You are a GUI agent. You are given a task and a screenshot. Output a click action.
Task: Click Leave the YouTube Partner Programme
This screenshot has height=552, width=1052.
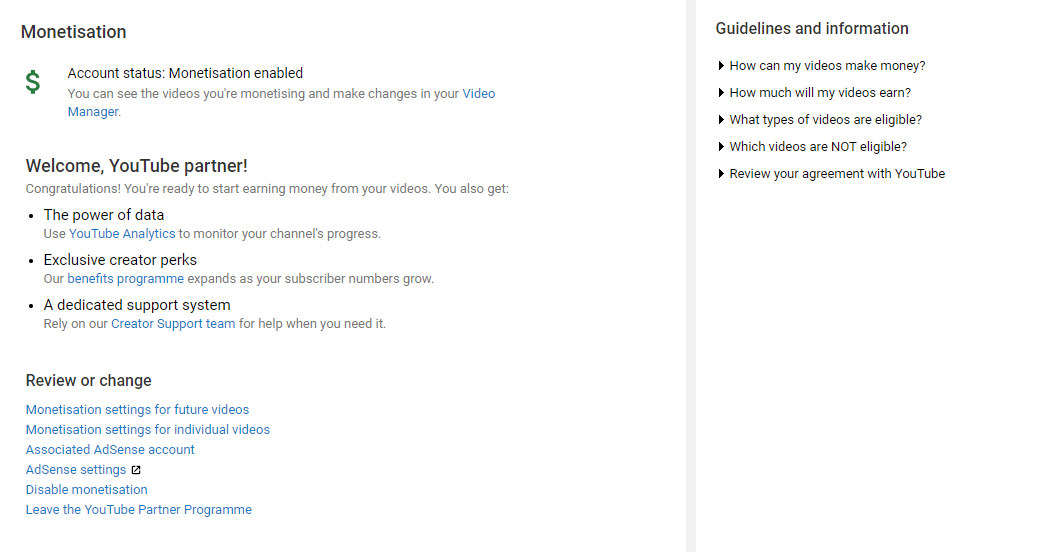[139, 510]
